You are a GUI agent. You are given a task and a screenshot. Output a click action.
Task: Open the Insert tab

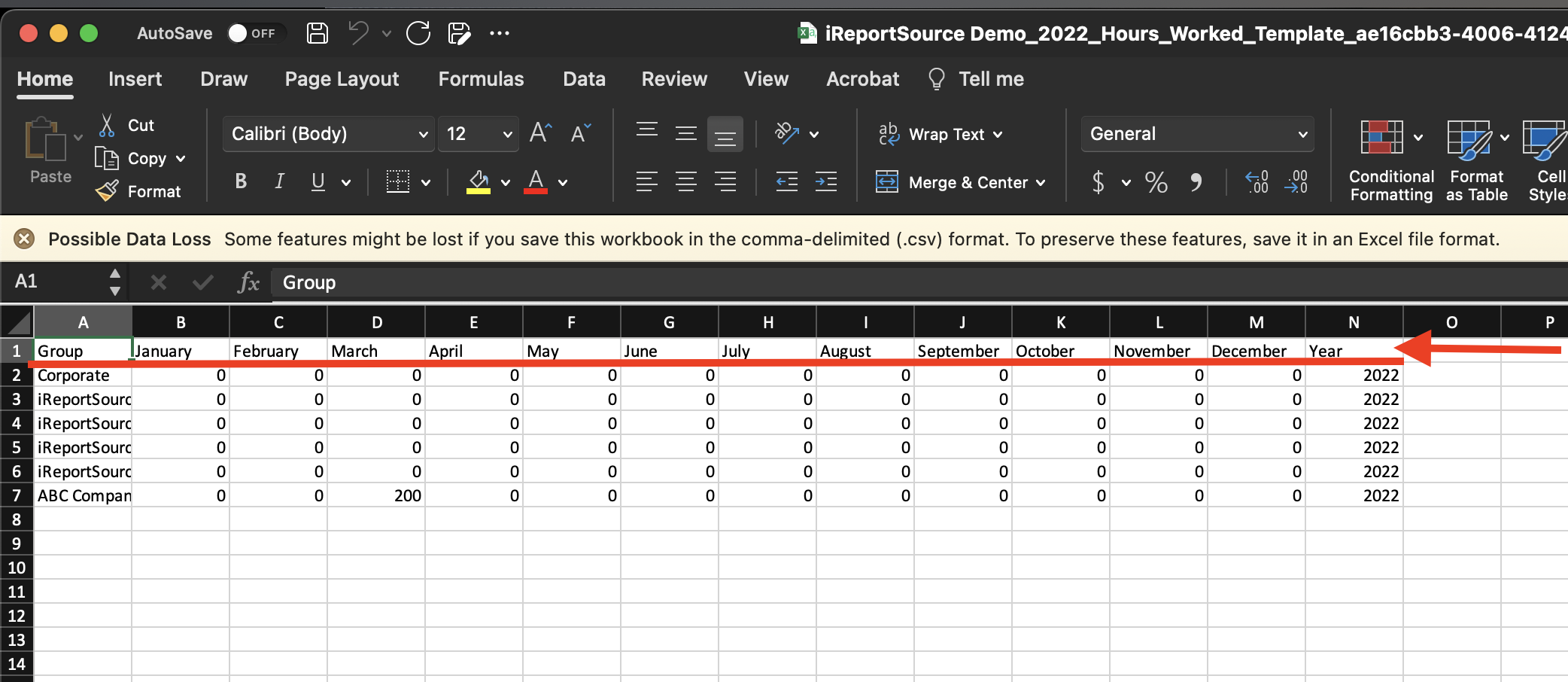click(135, 79)
